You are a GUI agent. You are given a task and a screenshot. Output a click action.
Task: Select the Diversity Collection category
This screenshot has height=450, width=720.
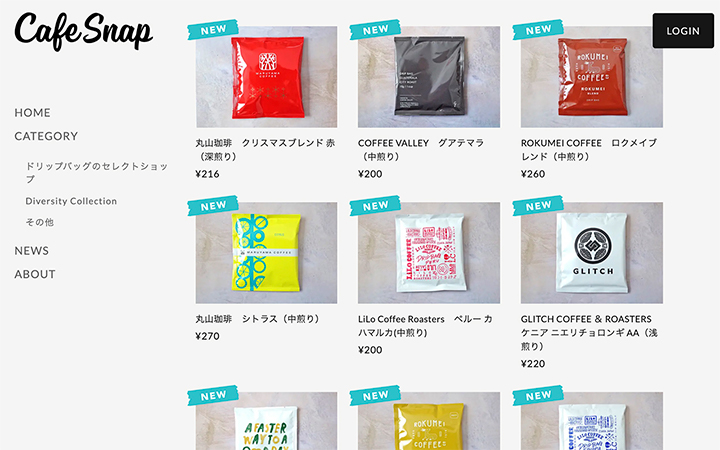71,201
